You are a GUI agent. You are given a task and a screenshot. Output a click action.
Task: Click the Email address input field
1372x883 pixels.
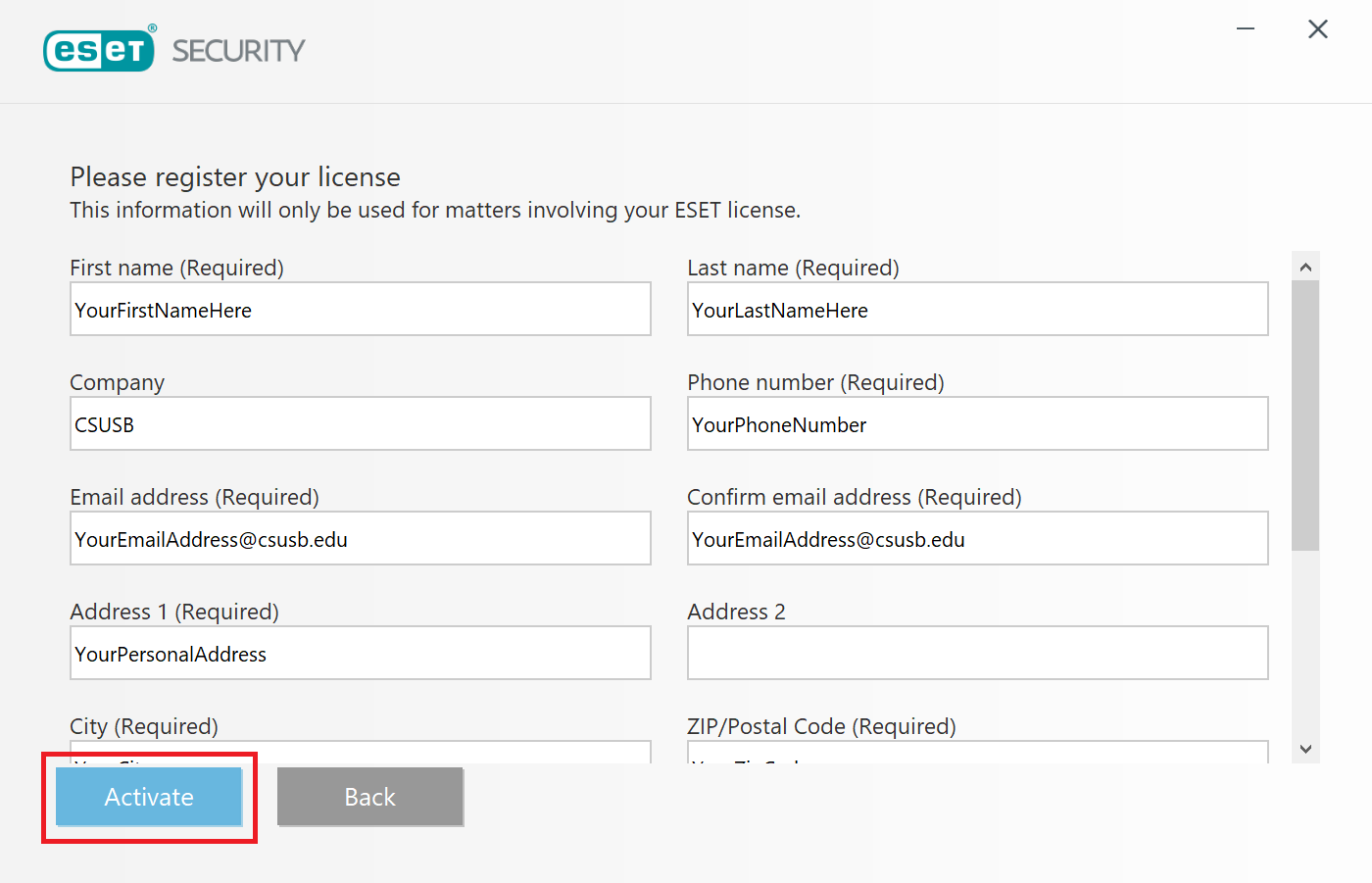(361, 538)
